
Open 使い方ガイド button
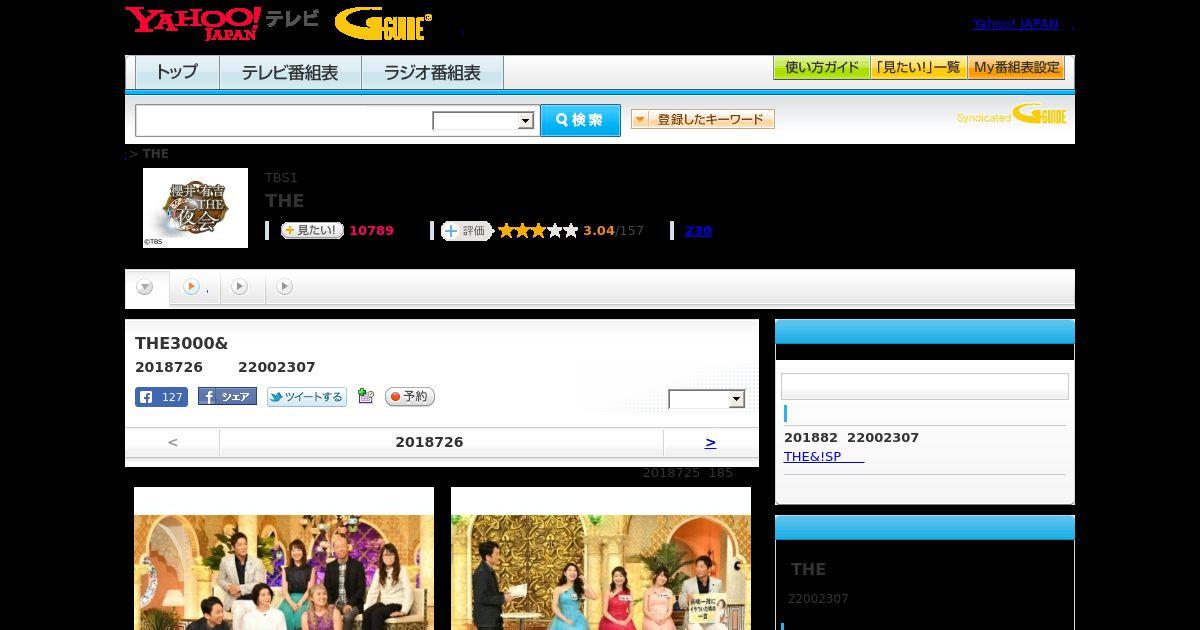click(821, 68)
